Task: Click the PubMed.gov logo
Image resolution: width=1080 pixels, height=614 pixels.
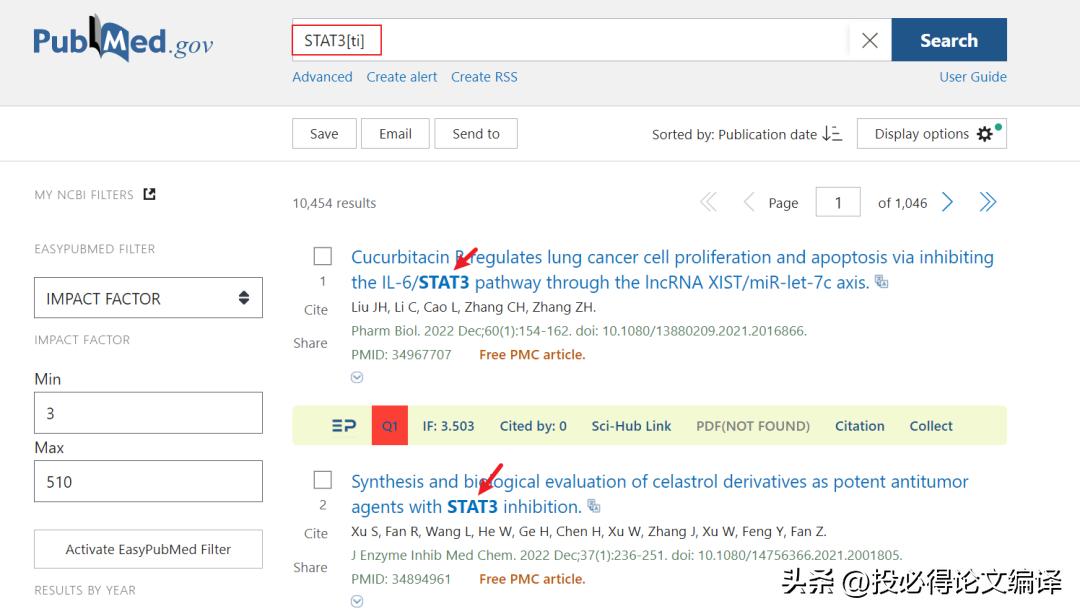Action: pyautogui.click(x=123, y=40)
